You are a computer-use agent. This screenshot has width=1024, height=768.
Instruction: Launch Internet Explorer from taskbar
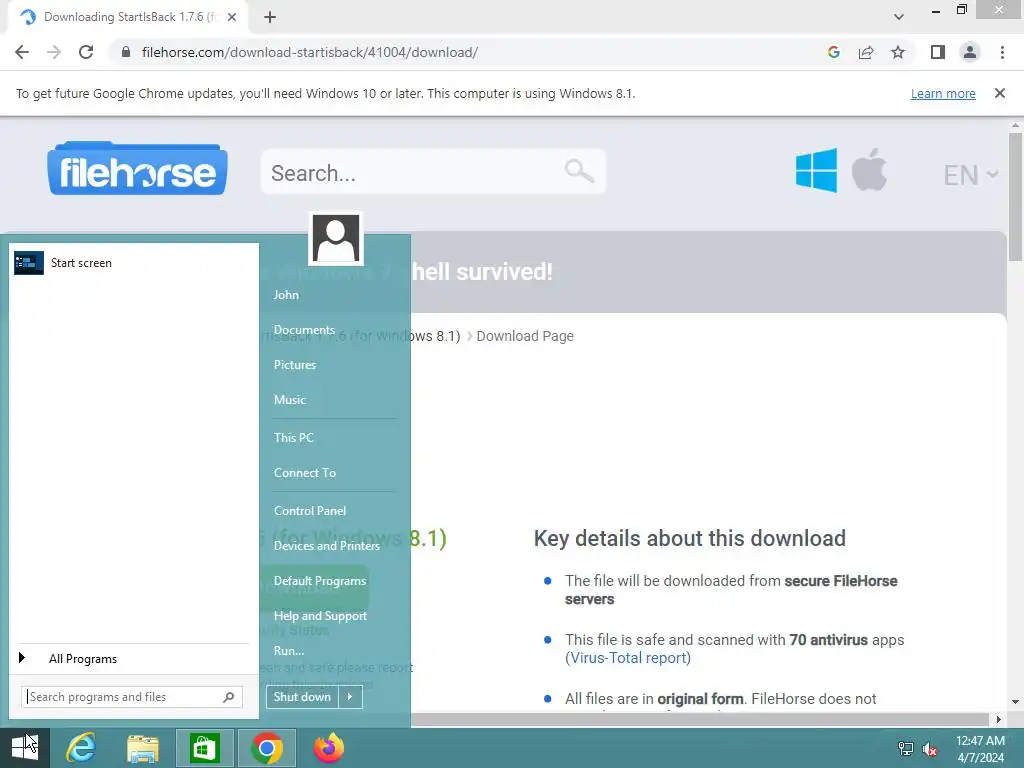pyautogui.click(x=81, y=748)
